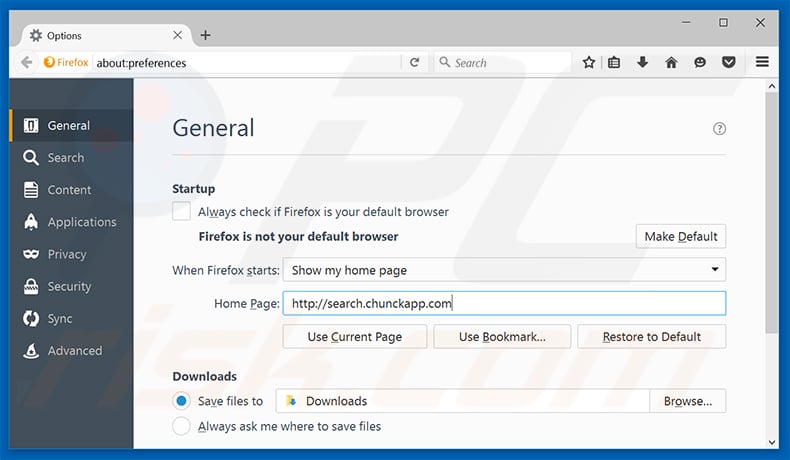Open the help question mark icon
Screen dimensions: 790x460
tap(719, 129)
